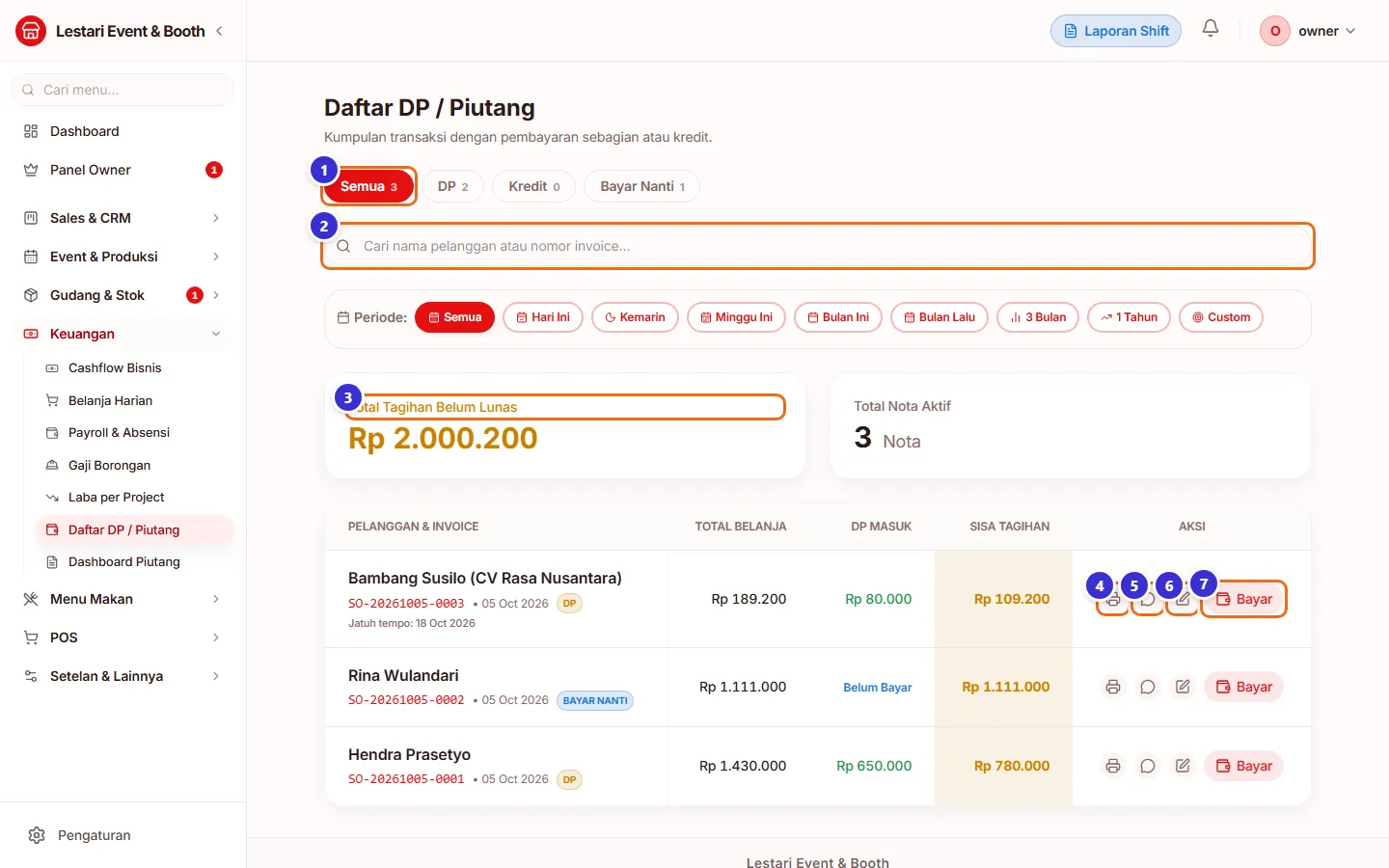This screenshot has width=1389, height=868.
Task: Click Bayar for Hendra Prasetyo
Action: pos(1244,766)
